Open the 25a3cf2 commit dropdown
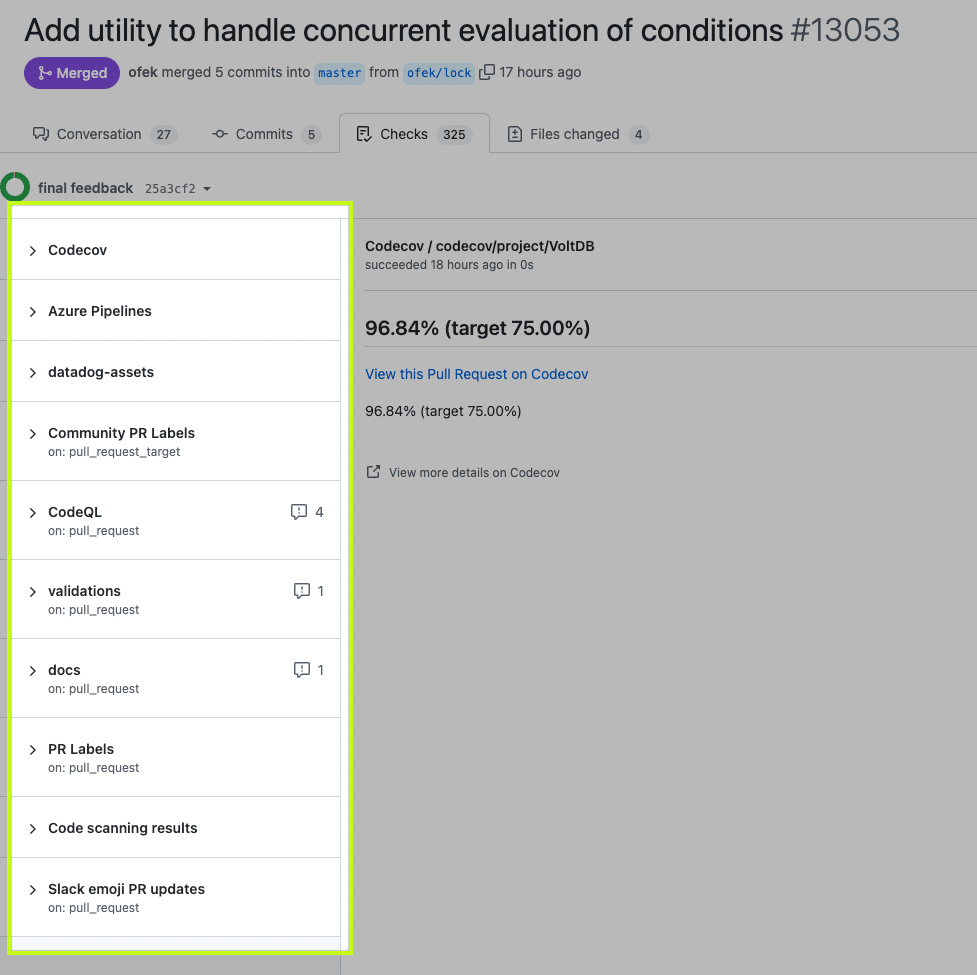Viewport: 977px width, 975px height. [177, 188]
